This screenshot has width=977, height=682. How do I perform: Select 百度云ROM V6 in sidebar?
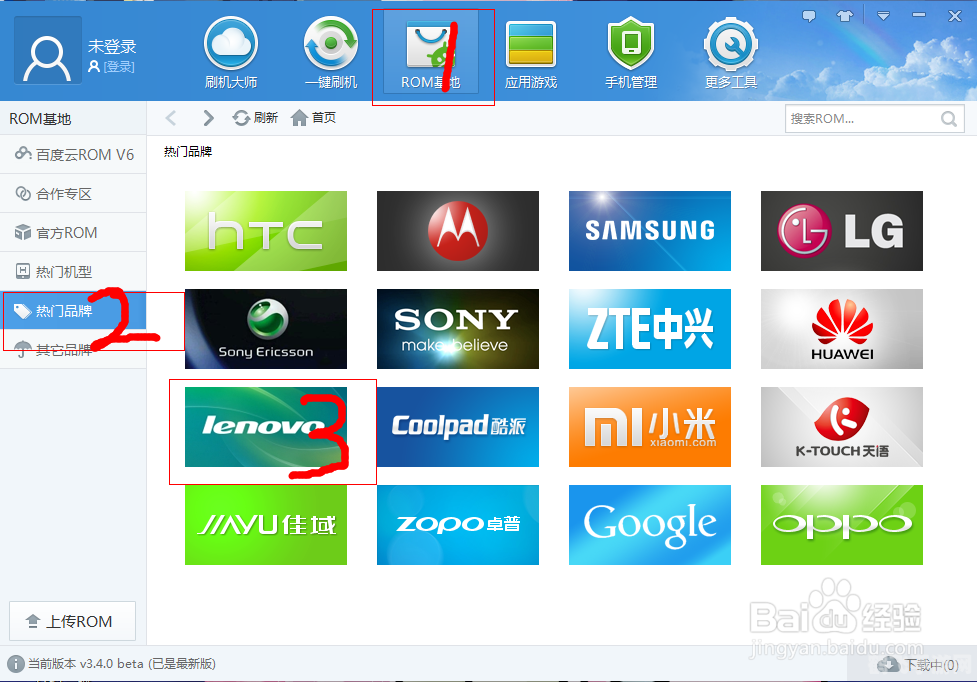74,154
